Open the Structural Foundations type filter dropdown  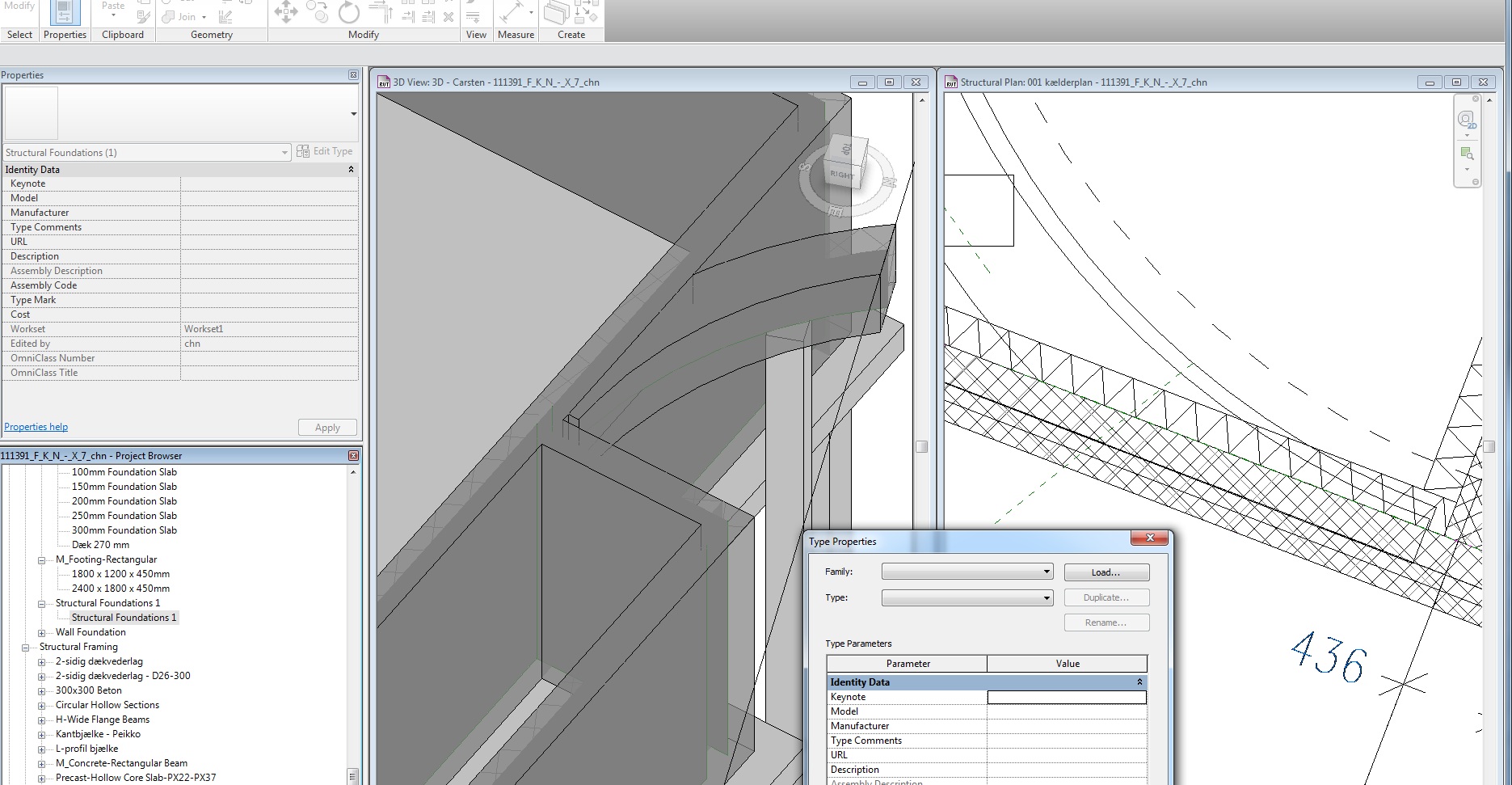(x=284, y=152)
